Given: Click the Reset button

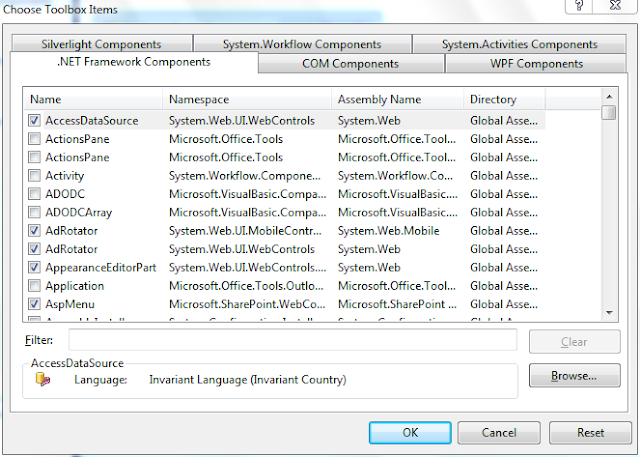Looking at the screenshot, I should 590,433.
